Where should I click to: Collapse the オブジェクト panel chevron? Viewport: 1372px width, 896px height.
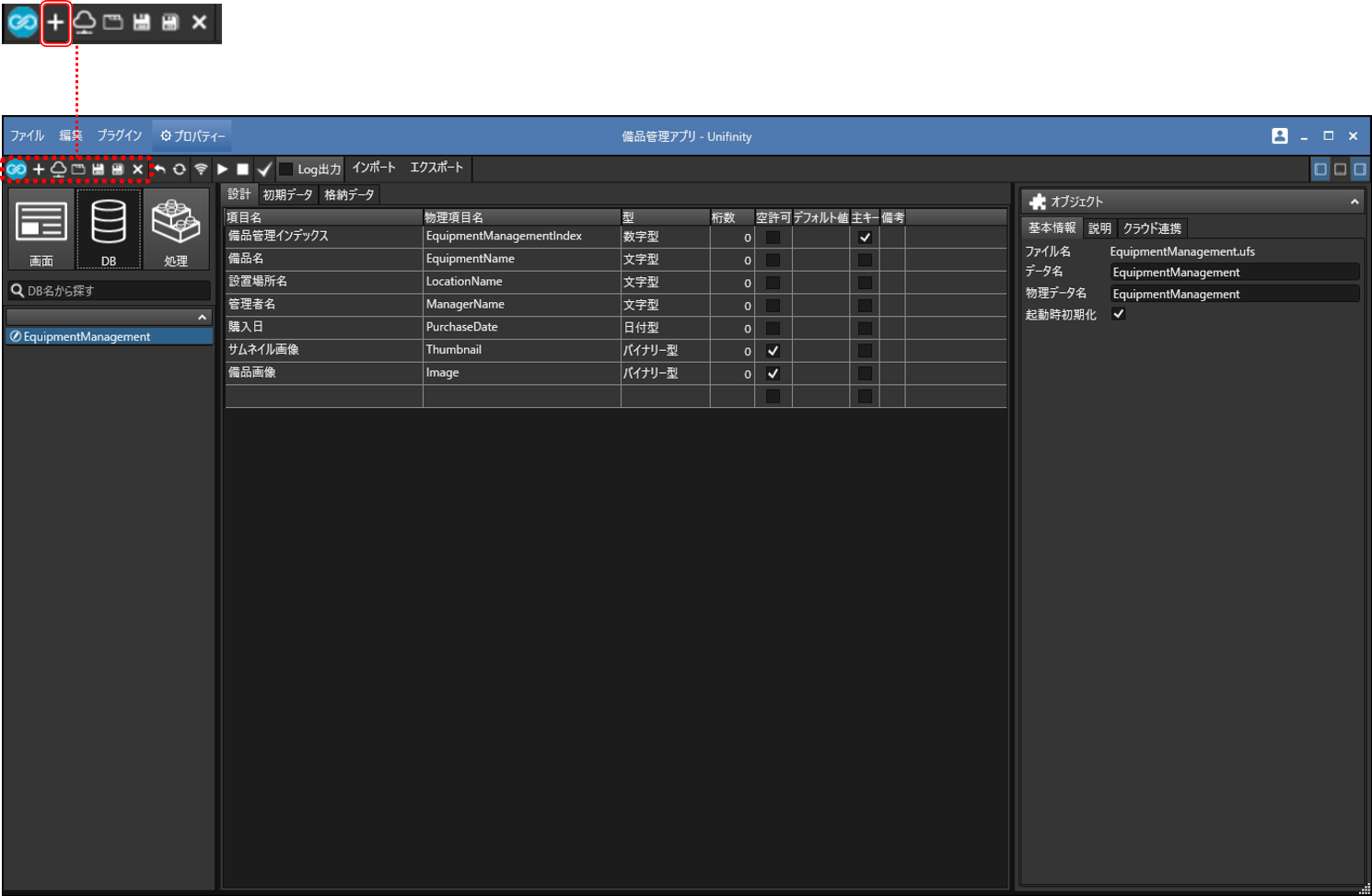(x=1354, y=202)
